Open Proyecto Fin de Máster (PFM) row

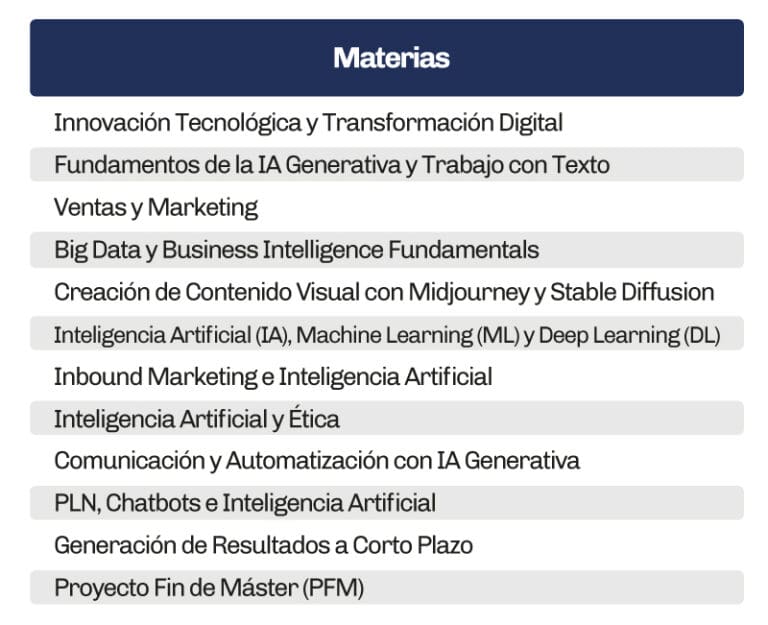pos(386,587)
